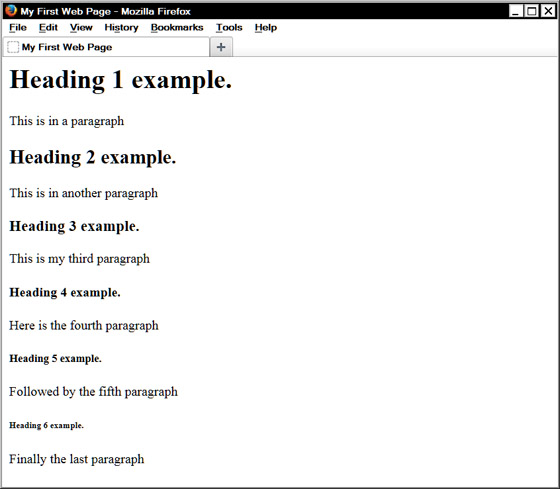The image size is (560, 489).
Task: Open the Tools menu
Action: 229,28
